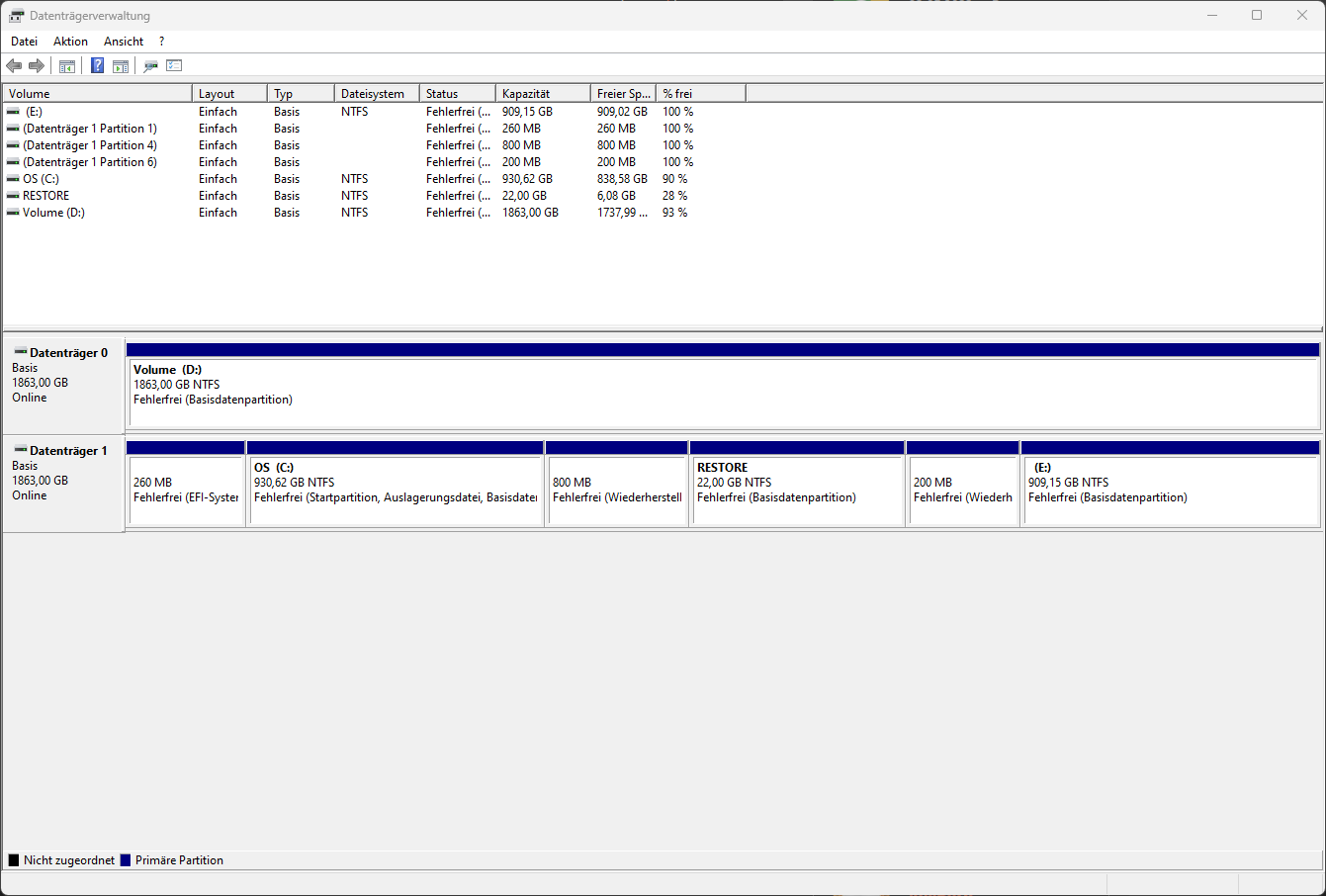This screenshot has height=896, width=1326.
Task: Open the Datei menu
Action: click(24, 41)
